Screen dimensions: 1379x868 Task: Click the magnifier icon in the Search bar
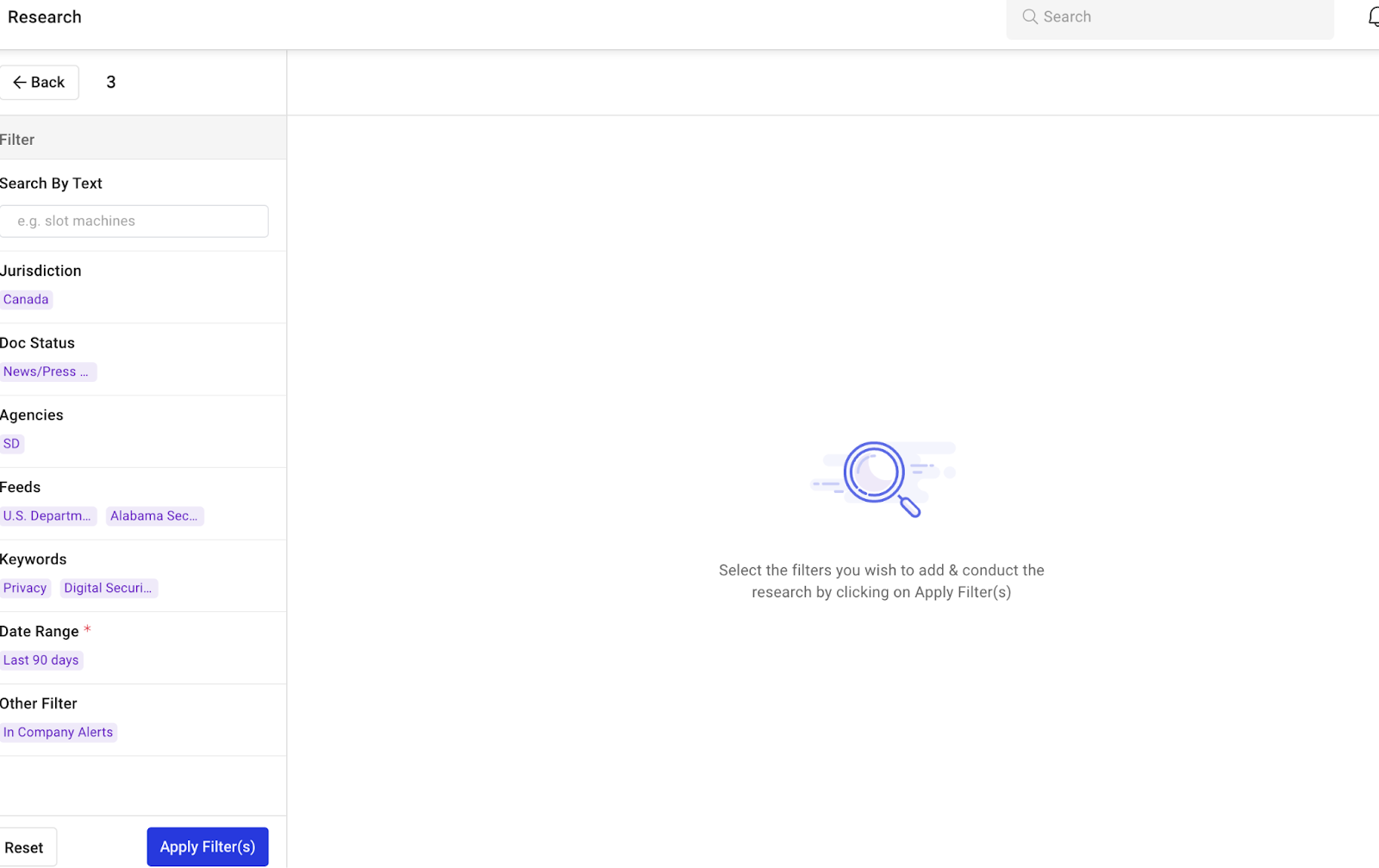[x=1029, y=16]
